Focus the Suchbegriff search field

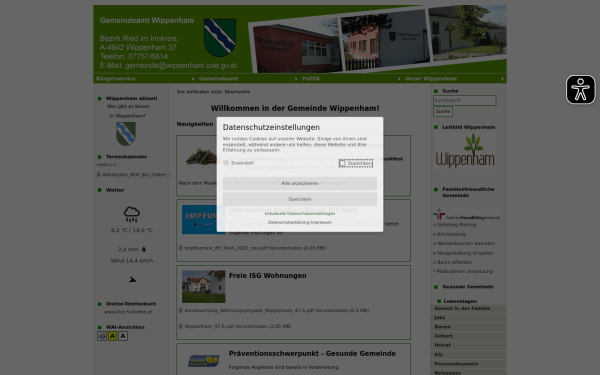(465, 100)
